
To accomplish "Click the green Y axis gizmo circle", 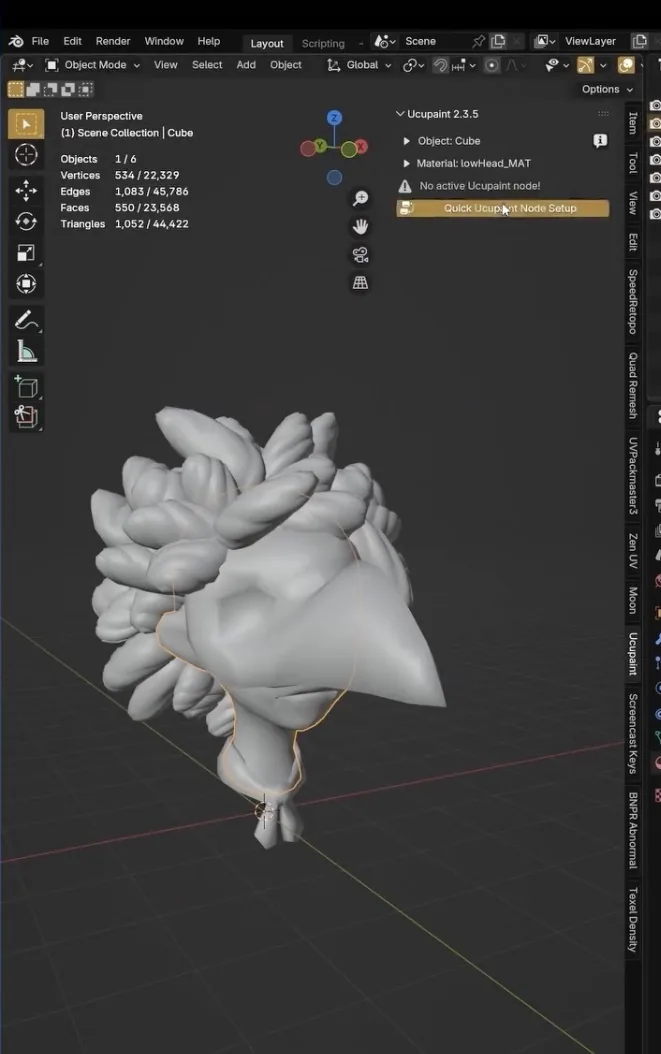I will tap(319, 146).
